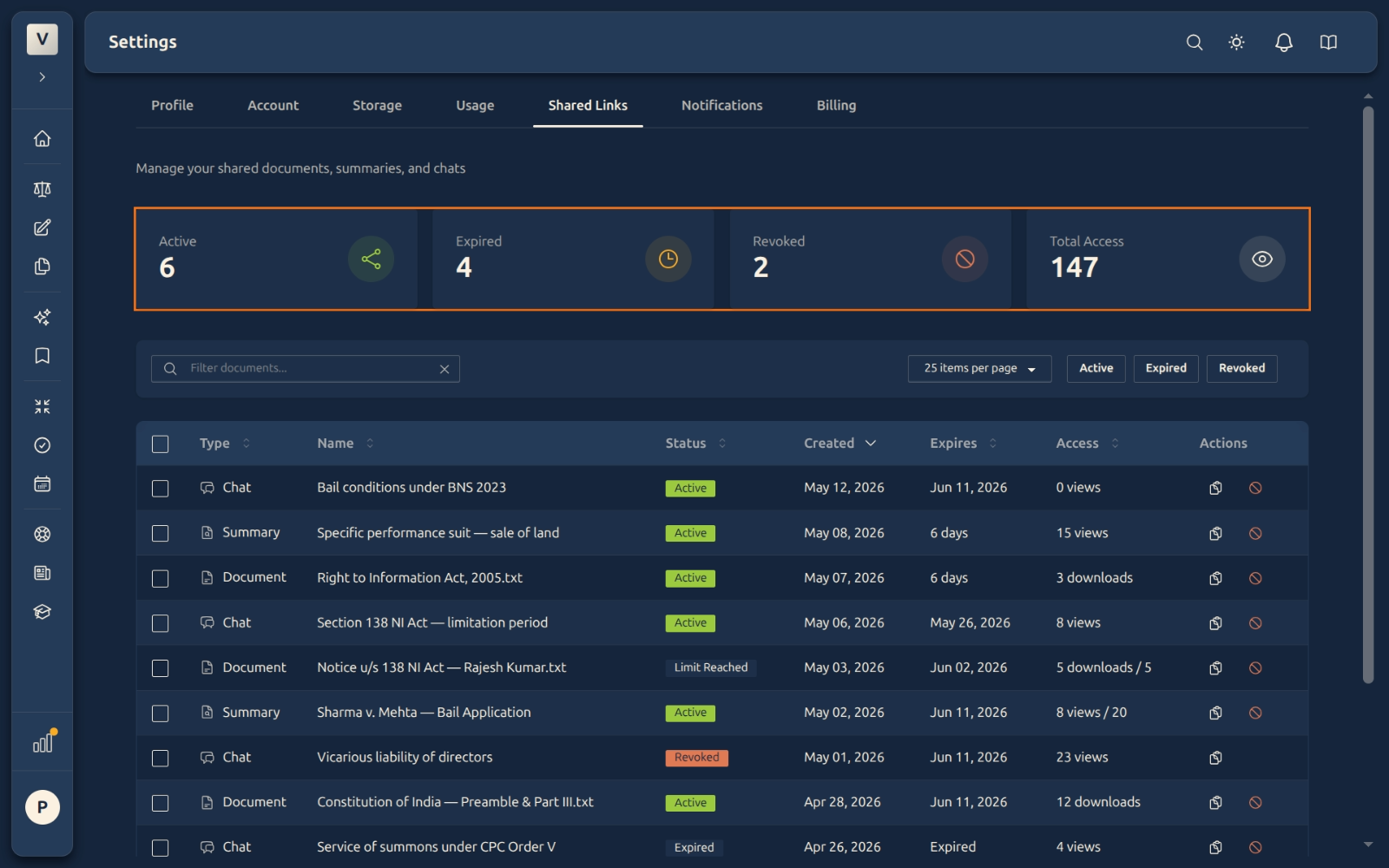
Task: Click the V logo in sidebar
Action: (42, 39)
